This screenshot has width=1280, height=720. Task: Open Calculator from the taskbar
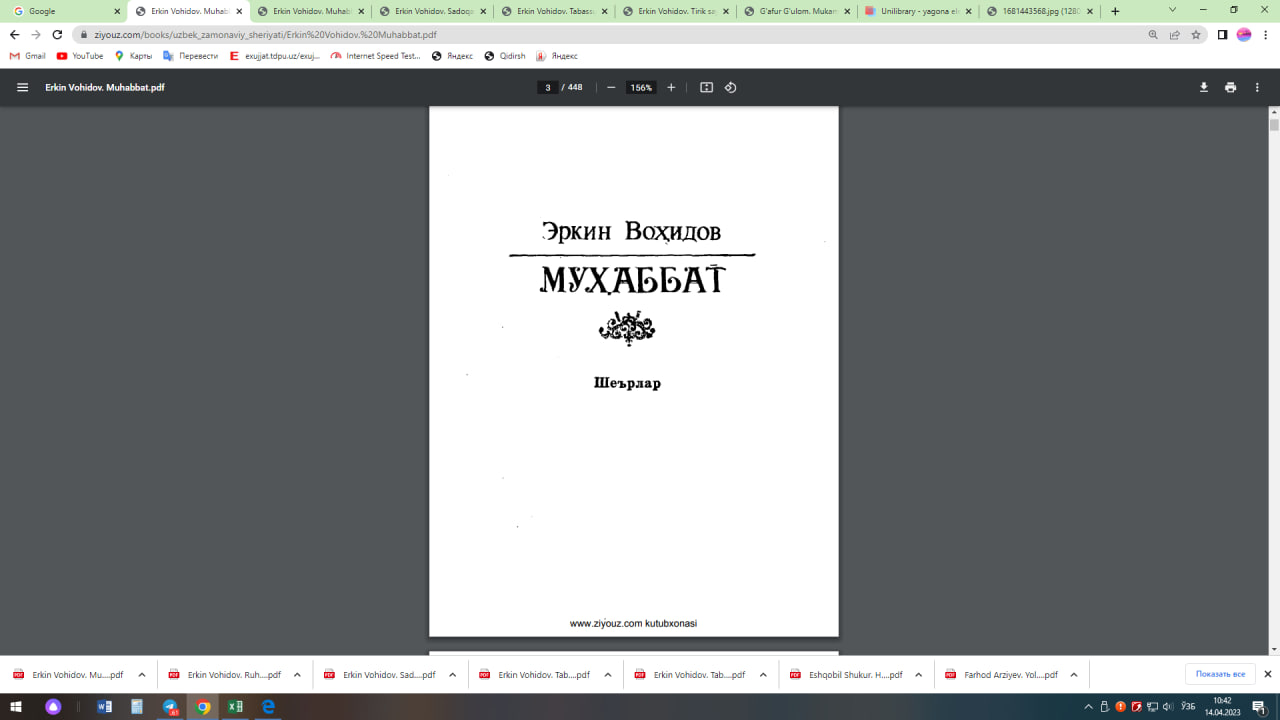coord(137,707)
